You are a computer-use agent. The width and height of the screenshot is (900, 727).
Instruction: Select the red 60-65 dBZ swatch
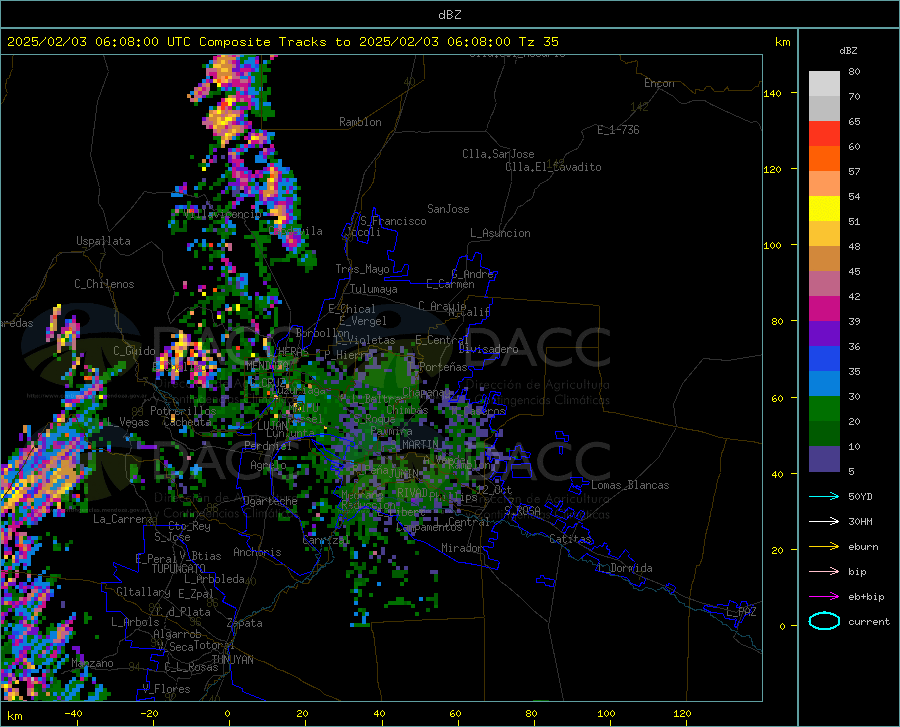(x=824, y=134)
